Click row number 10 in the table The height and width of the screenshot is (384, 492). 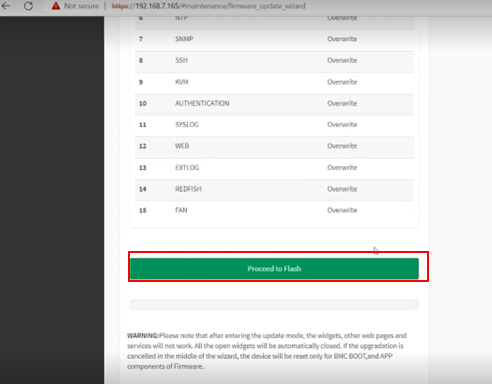[x=143, y=104]
